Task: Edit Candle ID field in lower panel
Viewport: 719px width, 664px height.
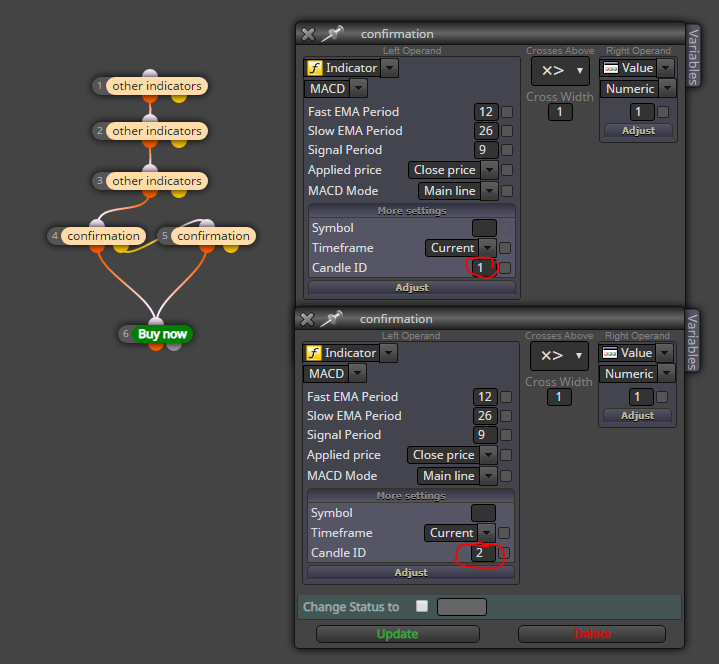Action: tap(483, 553)
